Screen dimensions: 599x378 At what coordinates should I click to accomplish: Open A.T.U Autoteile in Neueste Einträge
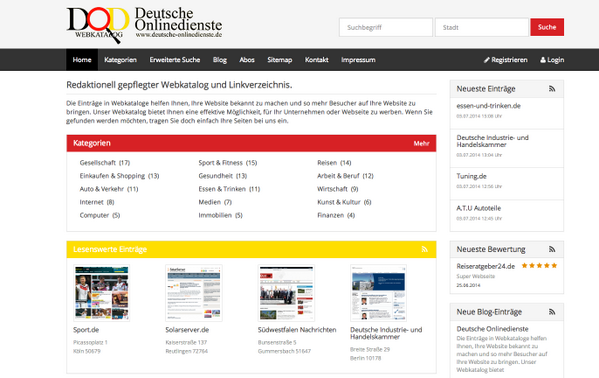tap(479, 208)
